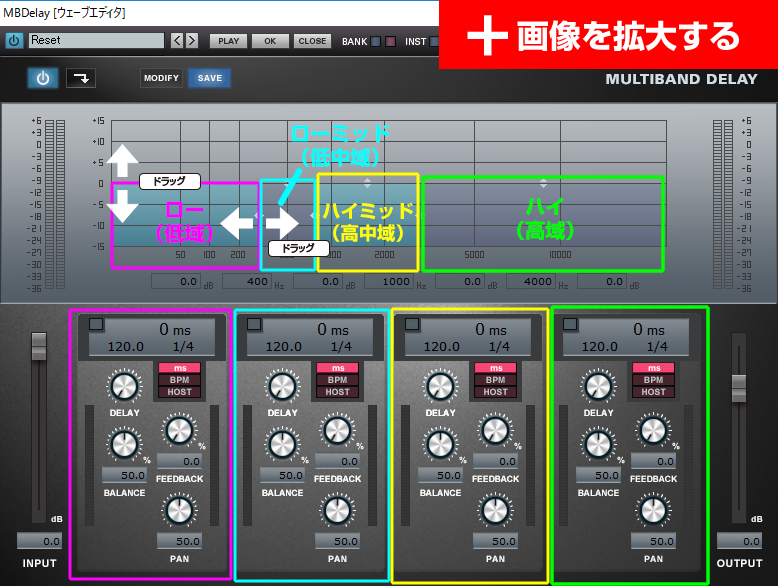Open the Reset preset name field
Viewport: 778px width, 586px height.
point(96,41)
